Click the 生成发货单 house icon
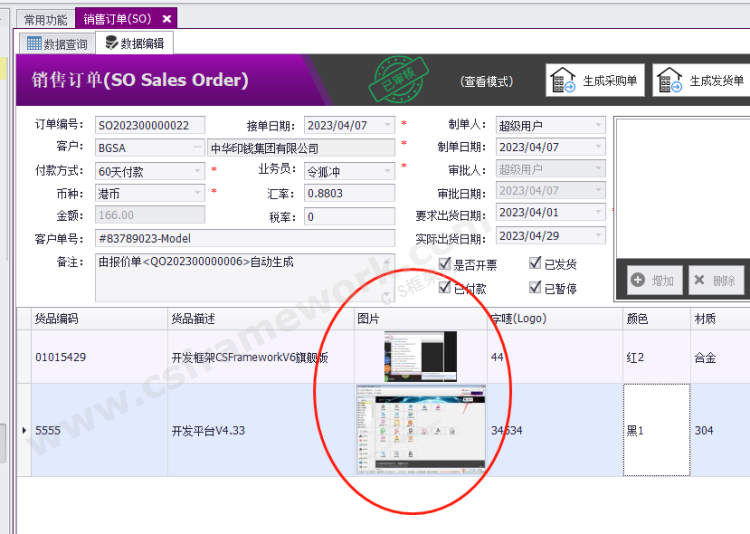The height and width of the screenshot is (534, 750). click(x=670, y=81)
